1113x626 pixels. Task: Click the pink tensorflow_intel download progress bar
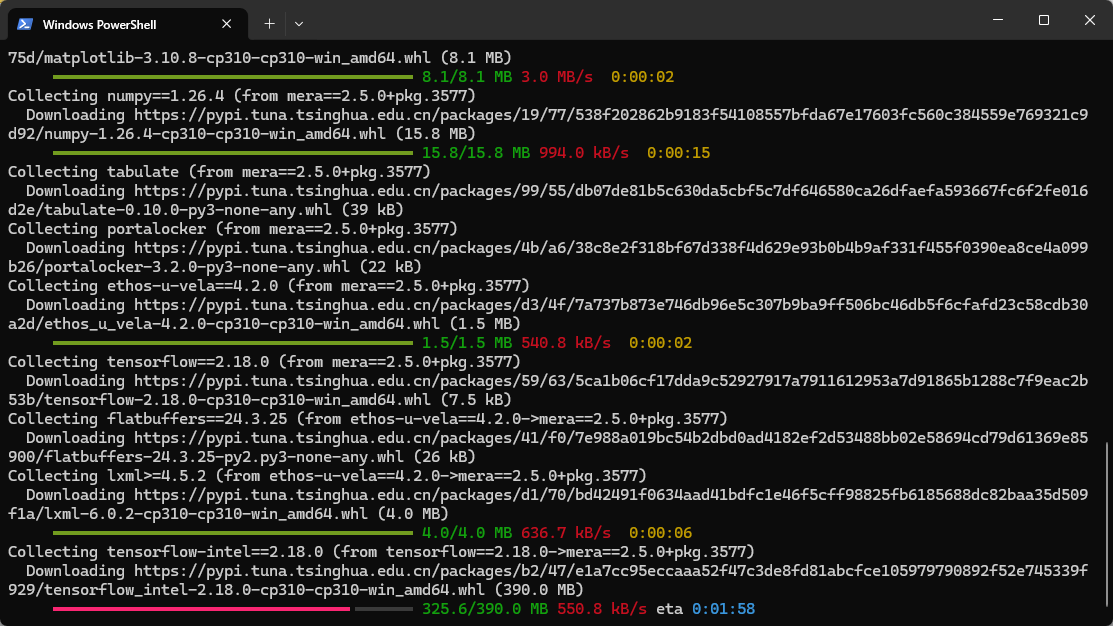[201, 609]
